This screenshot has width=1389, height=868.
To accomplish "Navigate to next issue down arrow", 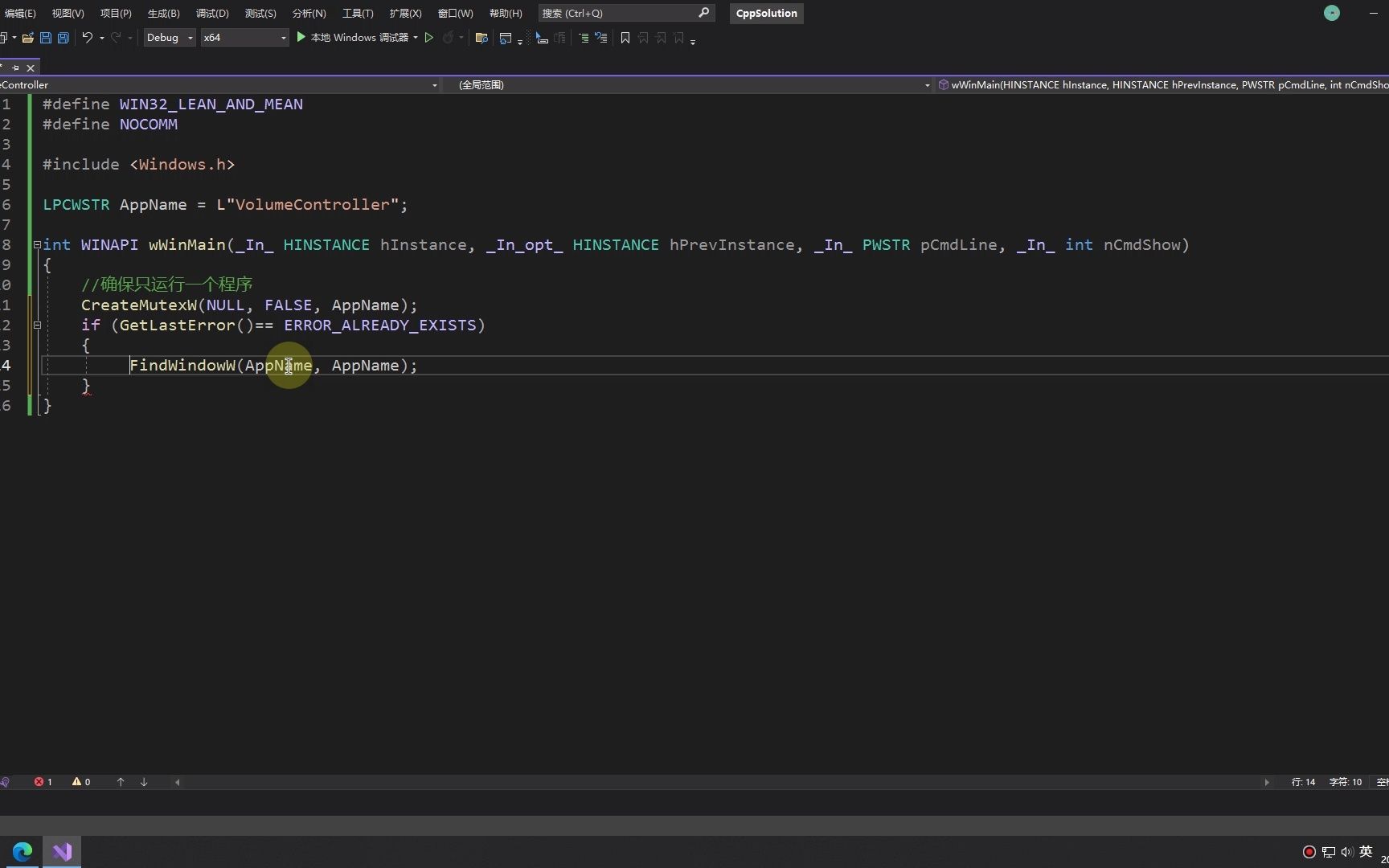I will click(144, 782).
